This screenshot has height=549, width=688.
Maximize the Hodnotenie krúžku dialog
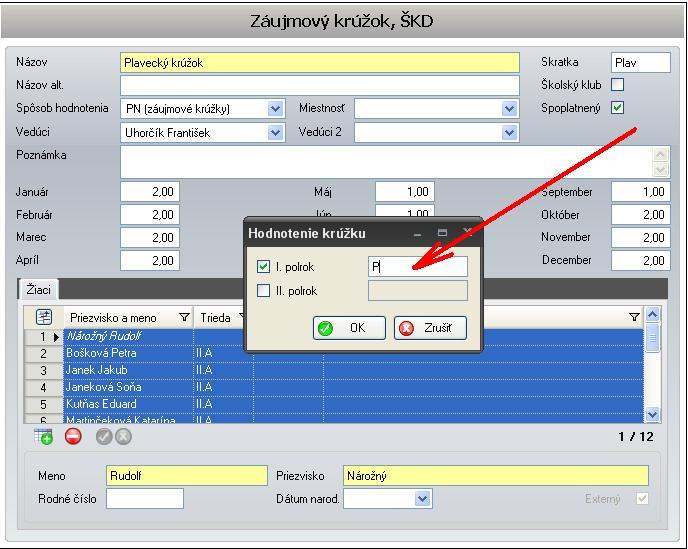[442, 233]
